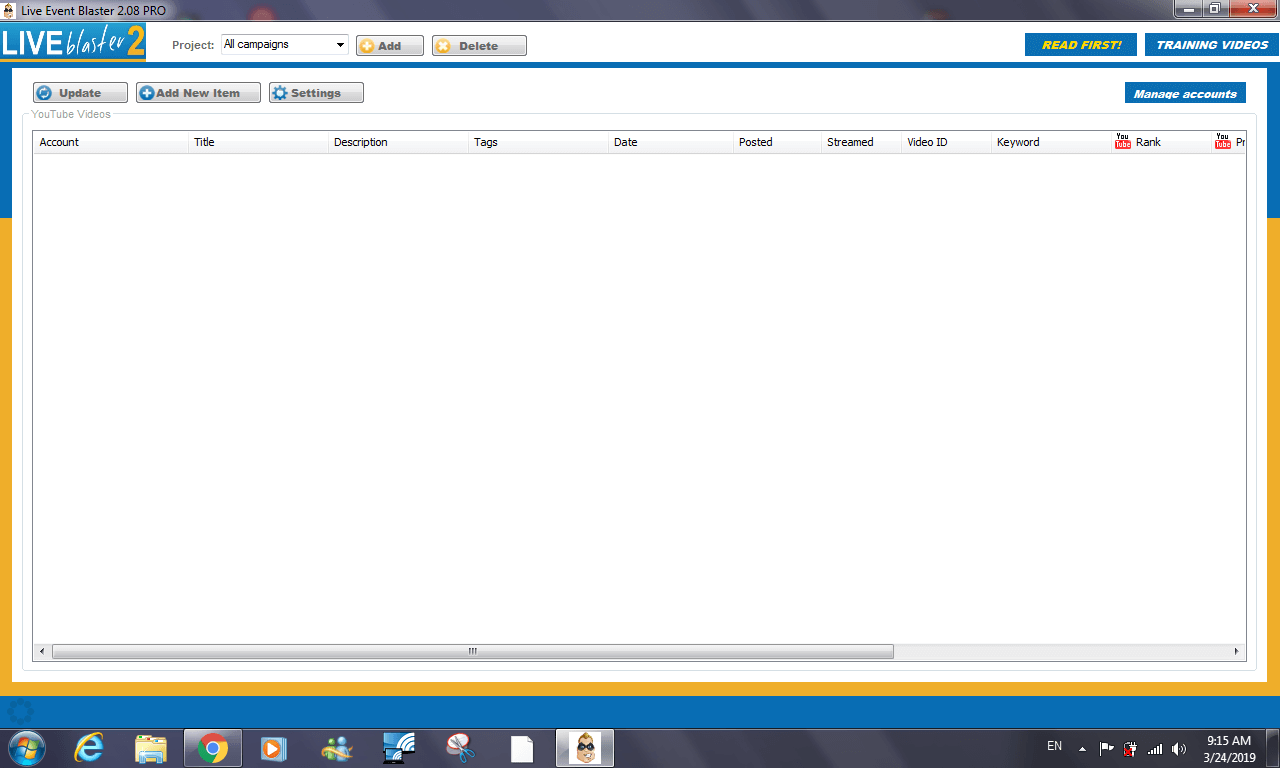Click the network signal tray icon
The height and width of the screenshot is (768, 1280).
[1155, 748]
